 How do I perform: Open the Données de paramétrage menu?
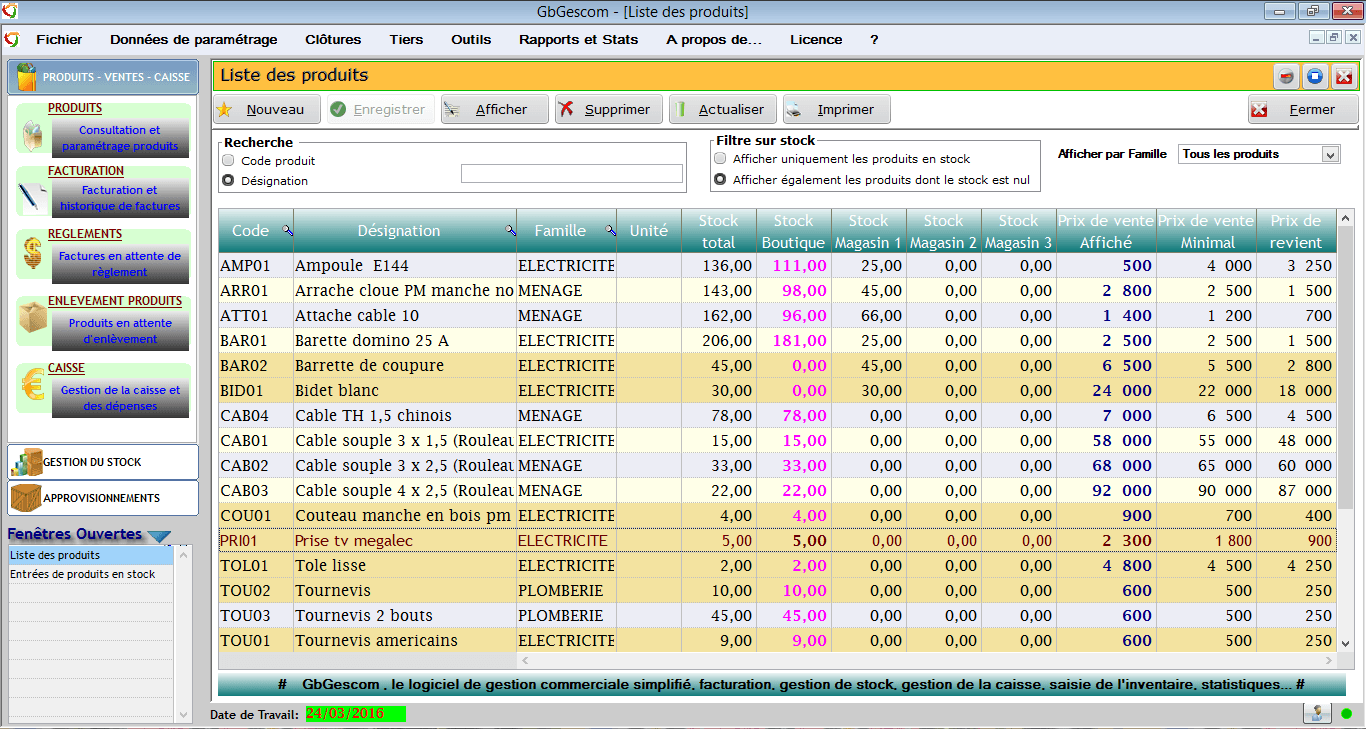tap(194, 40)
